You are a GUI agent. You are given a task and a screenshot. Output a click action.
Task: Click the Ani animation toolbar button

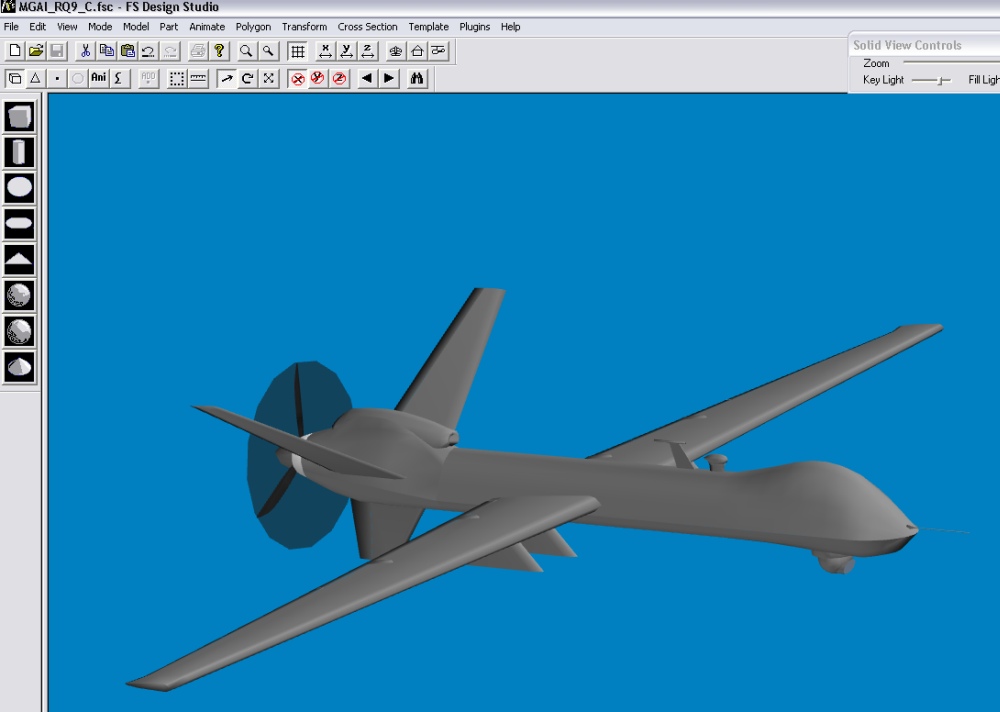[99, 78]
